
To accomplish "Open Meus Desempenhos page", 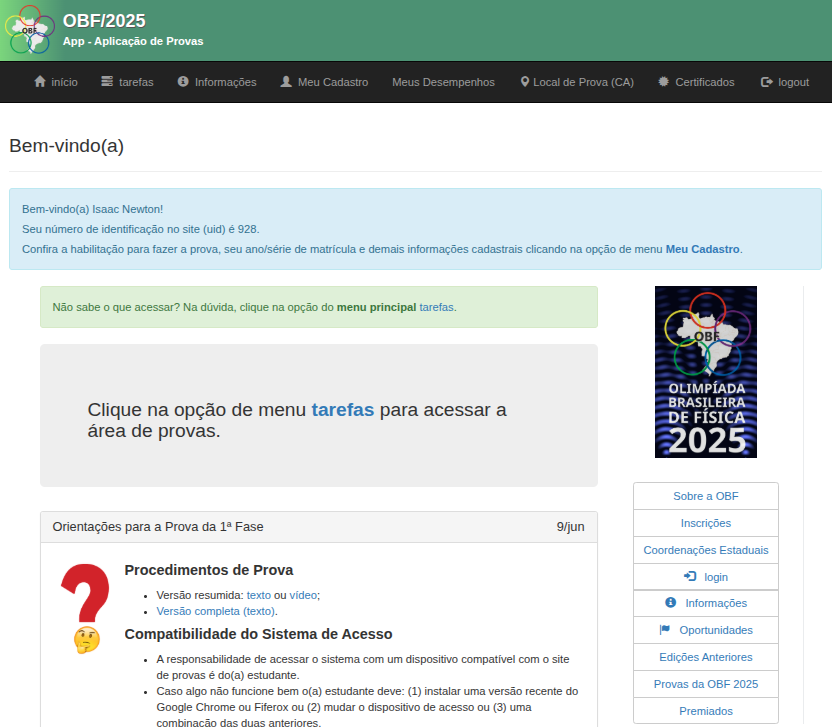I will click(443, 82).
